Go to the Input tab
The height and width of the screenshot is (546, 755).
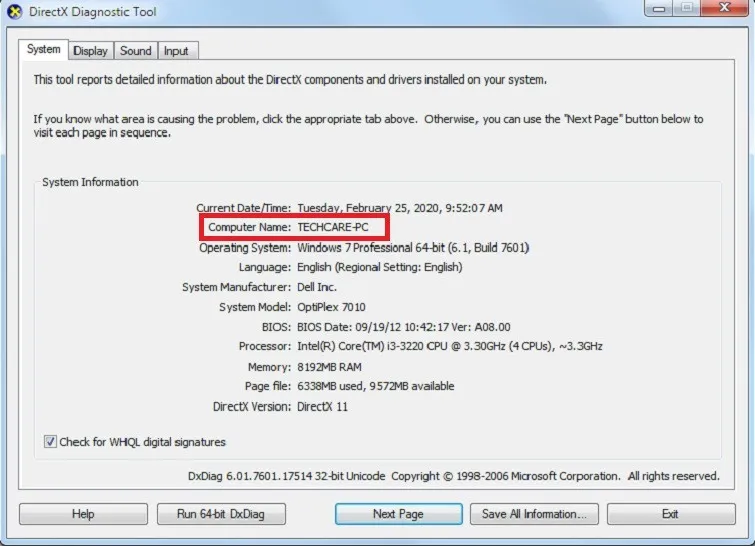[176, 51]
